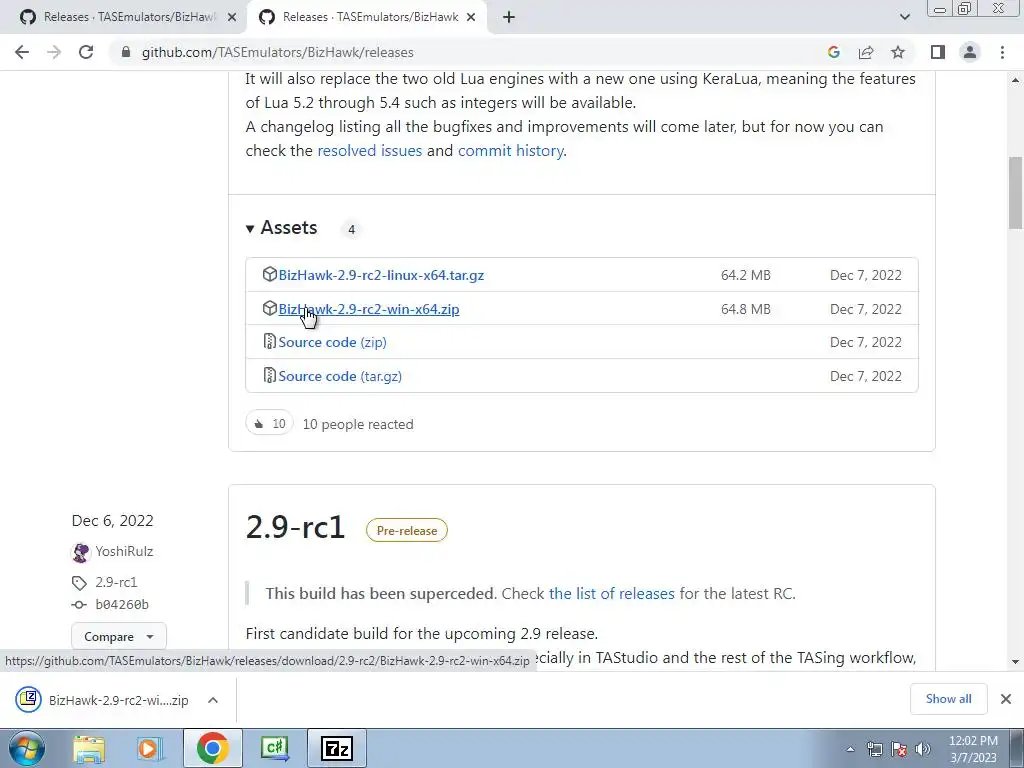Click the Chrome taskbar icon
The image size is (1024, 768).
tap(212, 748)
